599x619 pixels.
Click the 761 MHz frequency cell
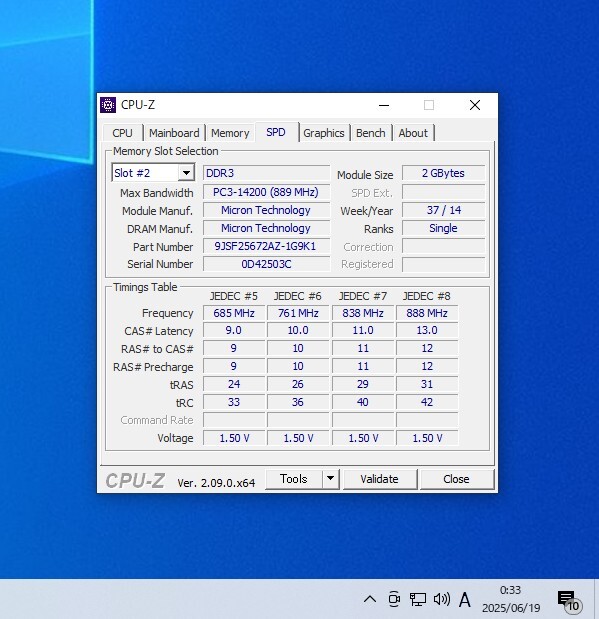pyautogui.click(x=298, y=313)
